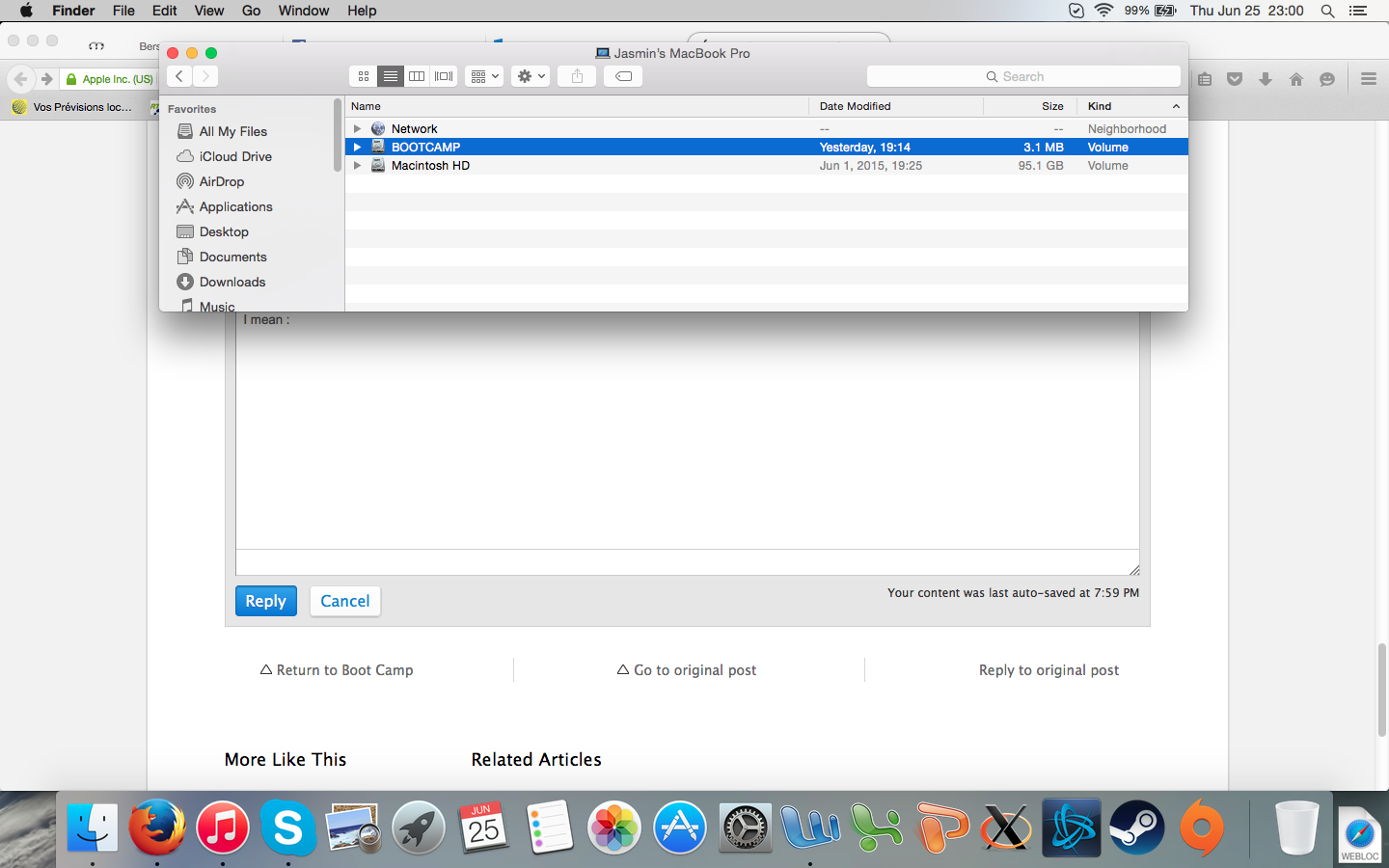The width and height of the screenshot is (1389, 868).
Task: Click the Reply button in browser
Action: 265,601
